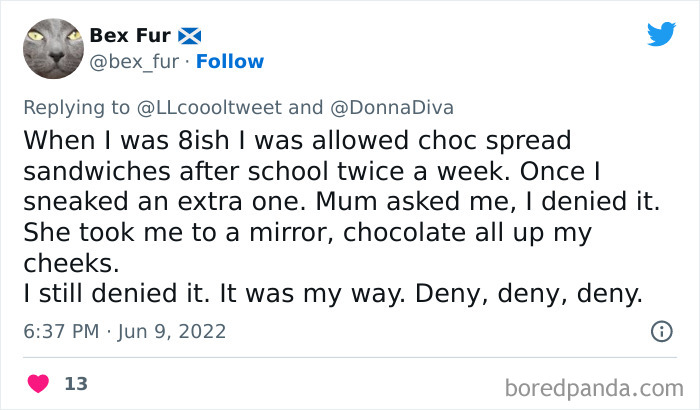Open the grey cat profile picture
700x410 pixels.
pyautogui.click(x=50, y=49)
